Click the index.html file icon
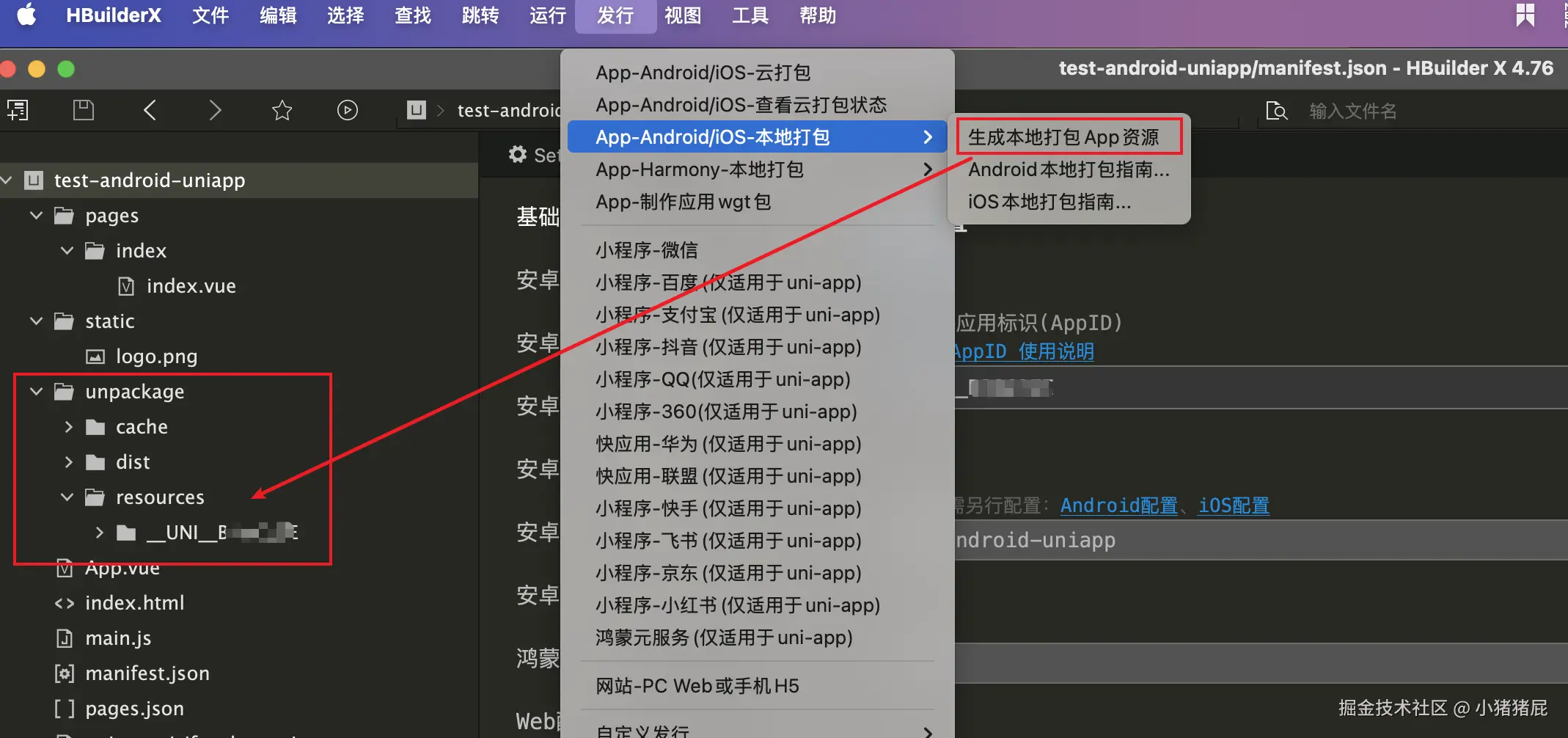The image size is (1568, 738). click(65, 603)
